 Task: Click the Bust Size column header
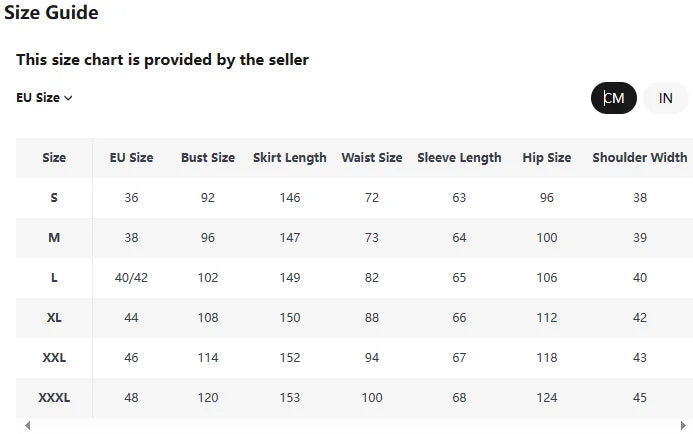click(208, 158)
